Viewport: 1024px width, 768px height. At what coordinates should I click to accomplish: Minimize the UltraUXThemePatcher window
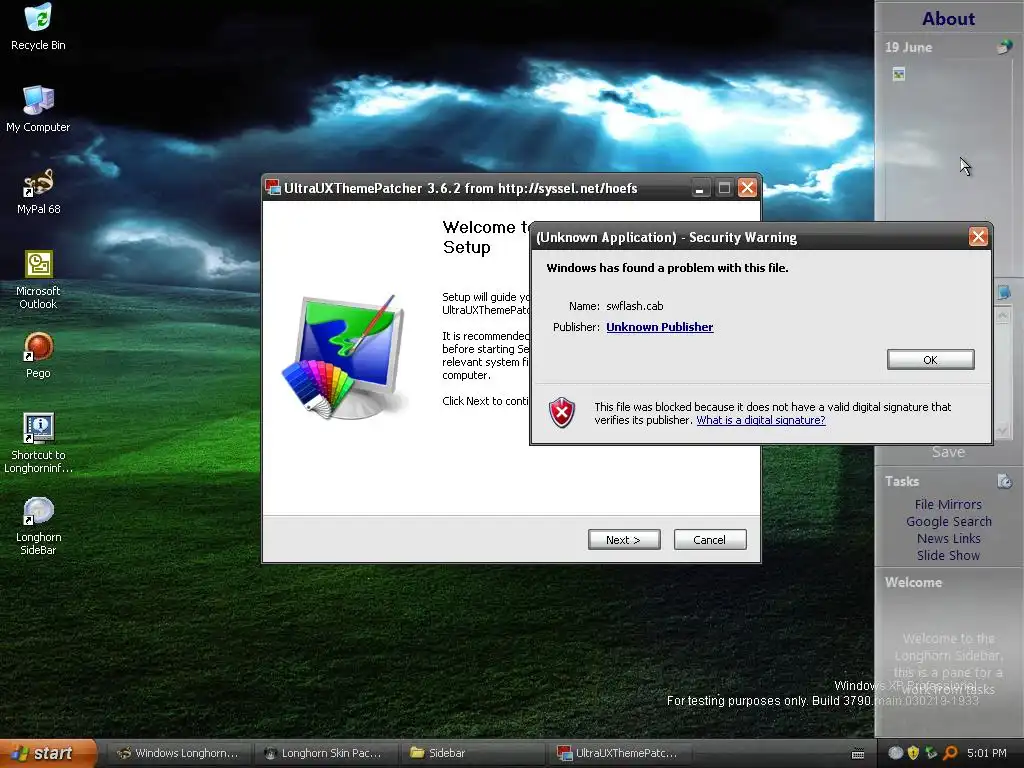pyautogui.click(x=699, y=188)
